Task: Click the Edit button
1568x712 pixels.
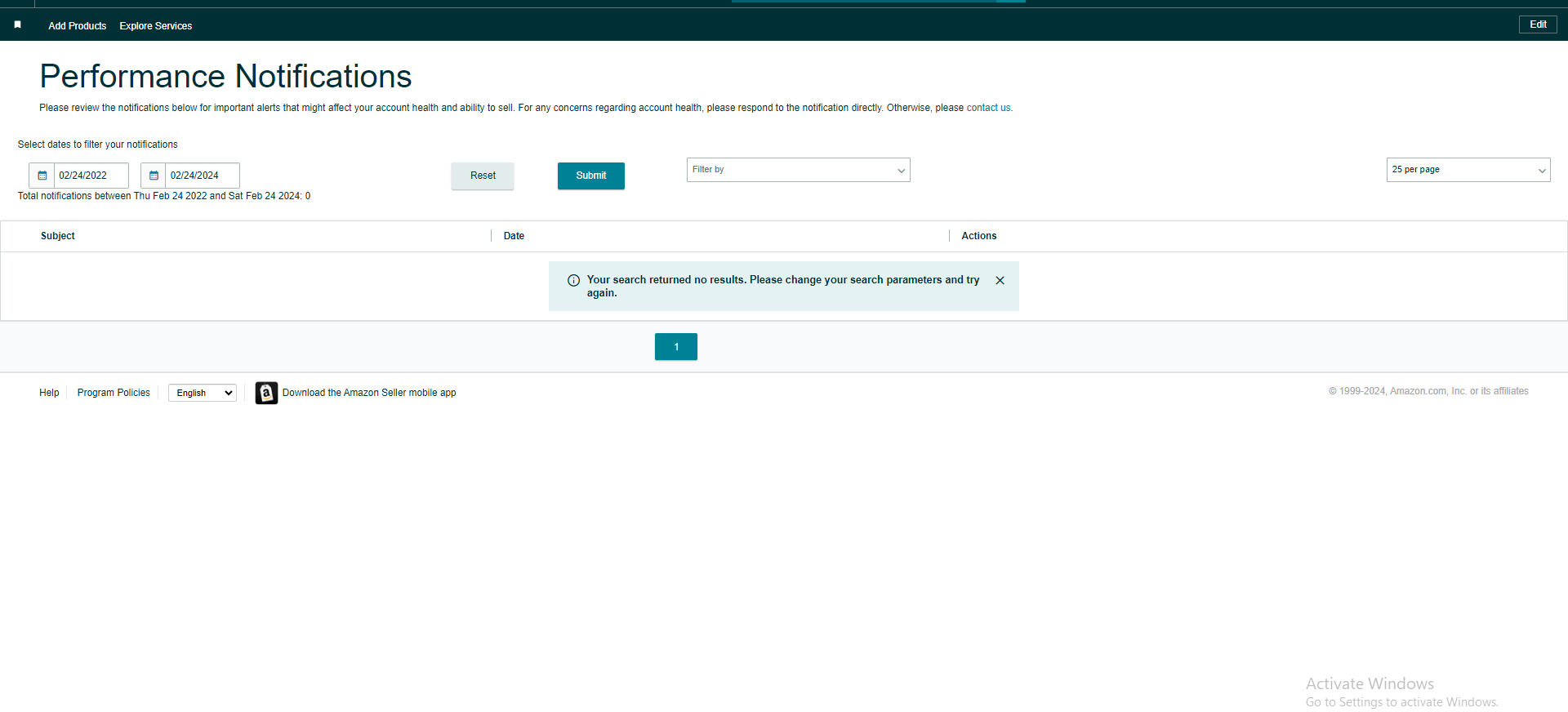Action: [x=1538, y=24]
